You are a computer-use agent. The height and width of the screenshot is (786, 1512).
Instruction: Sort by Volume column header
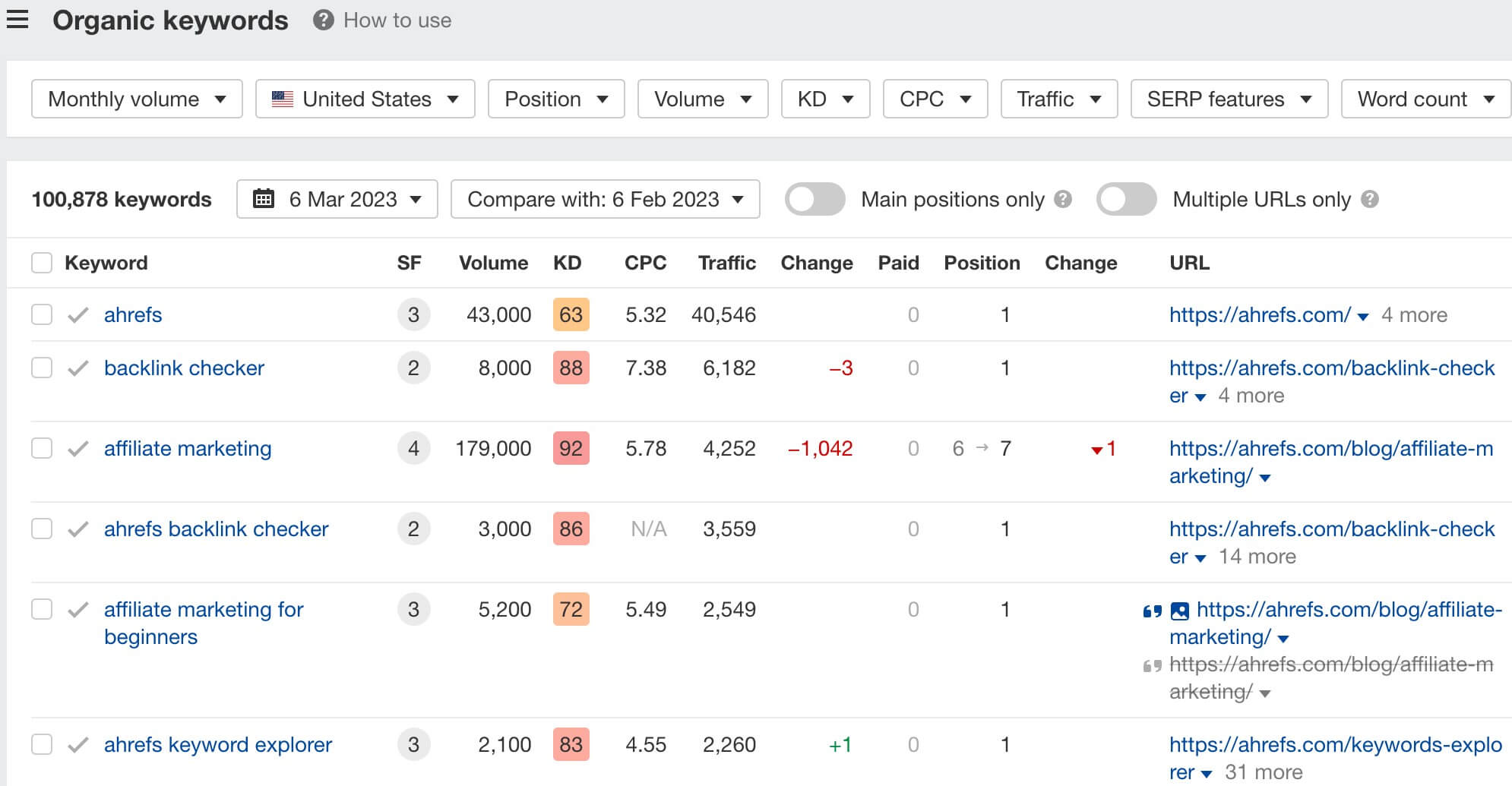coord(493,263)
